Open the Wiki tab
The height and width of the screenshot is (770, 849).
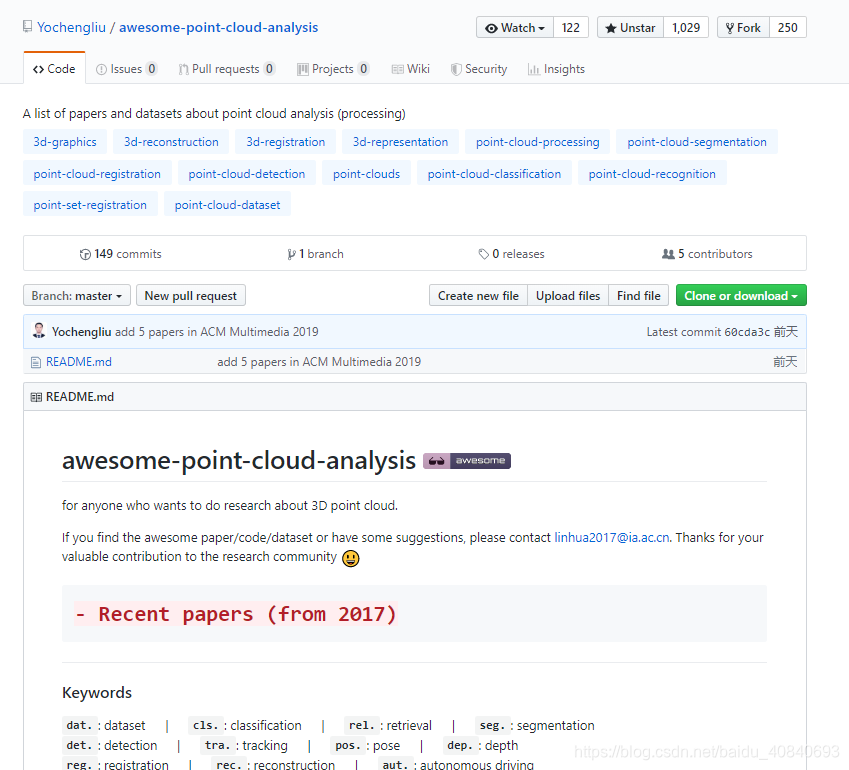point(410,69)
